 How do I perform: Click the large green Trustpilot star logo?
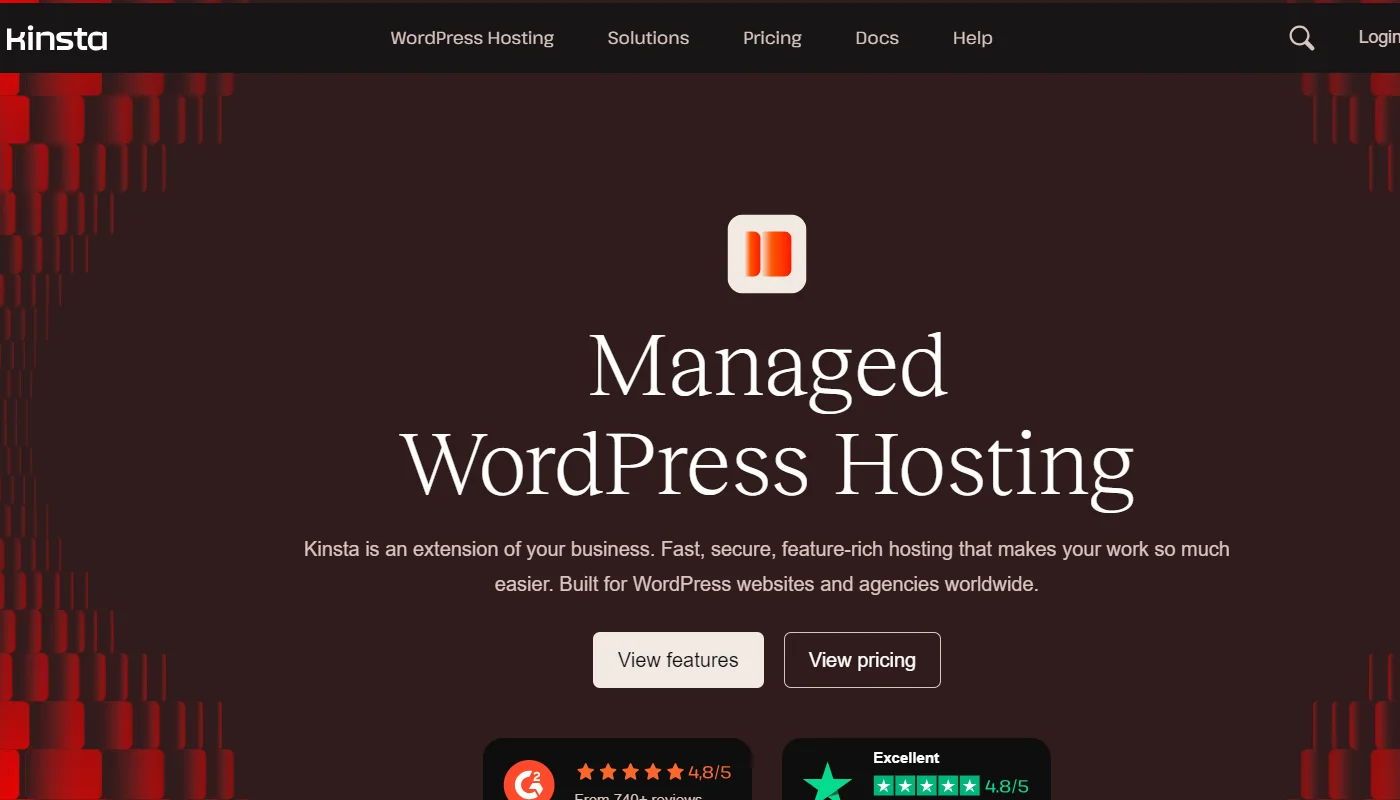[x=827, y=782]
